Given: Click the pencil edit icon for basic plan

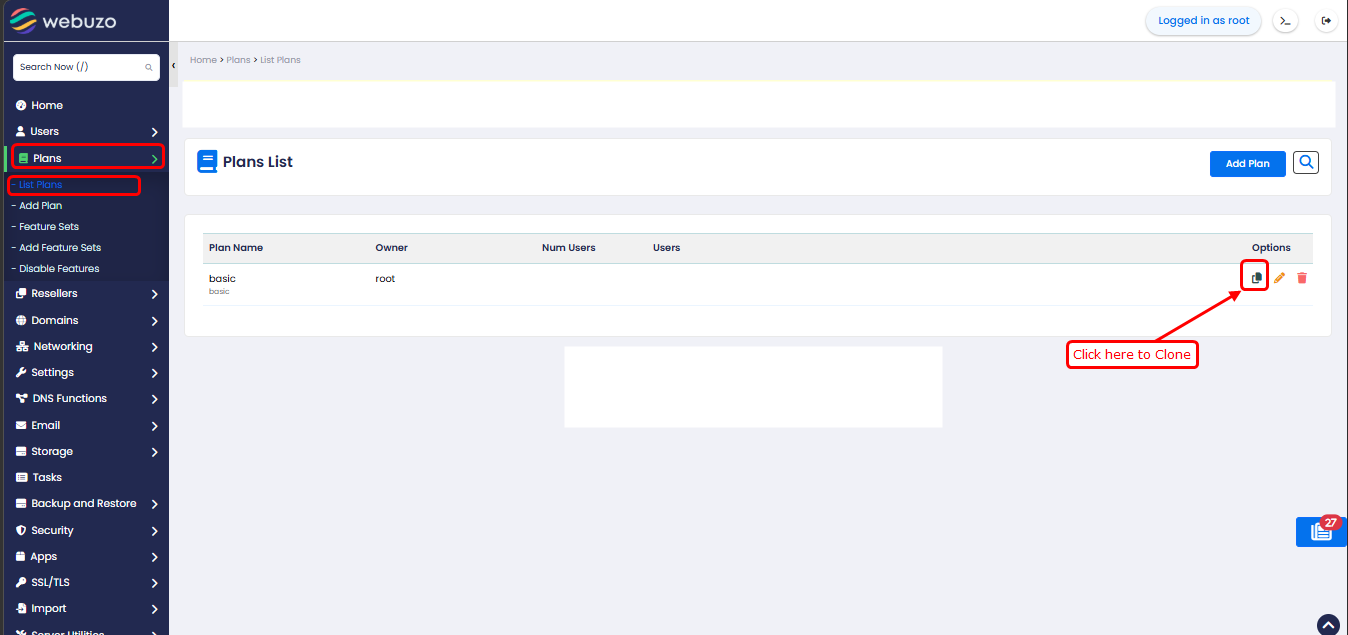Looking at the screenshot, I should coord(1279,277).
